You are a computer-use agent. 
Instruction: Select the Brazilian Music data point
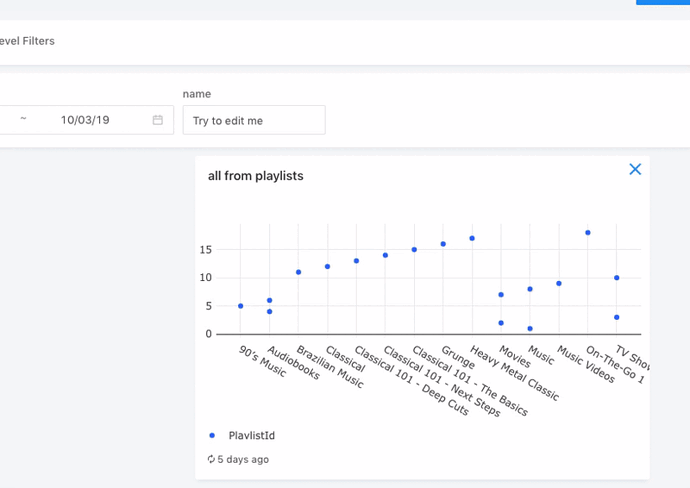tap(298, 272)
